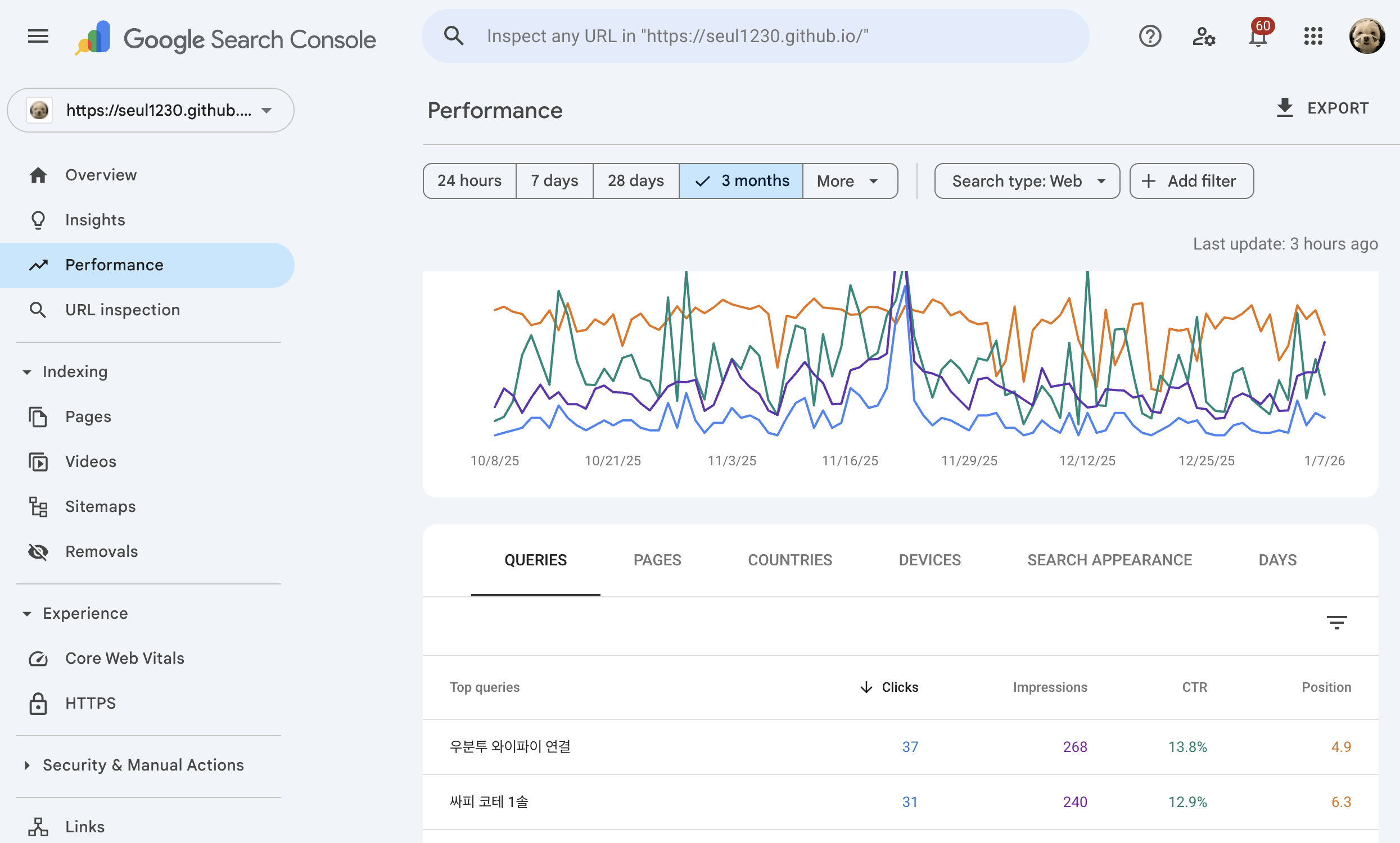The height and width of the screenshot is (843, 1400).
Task: Open the notifications bell with 60 badge
Action: pos(1258,37)
